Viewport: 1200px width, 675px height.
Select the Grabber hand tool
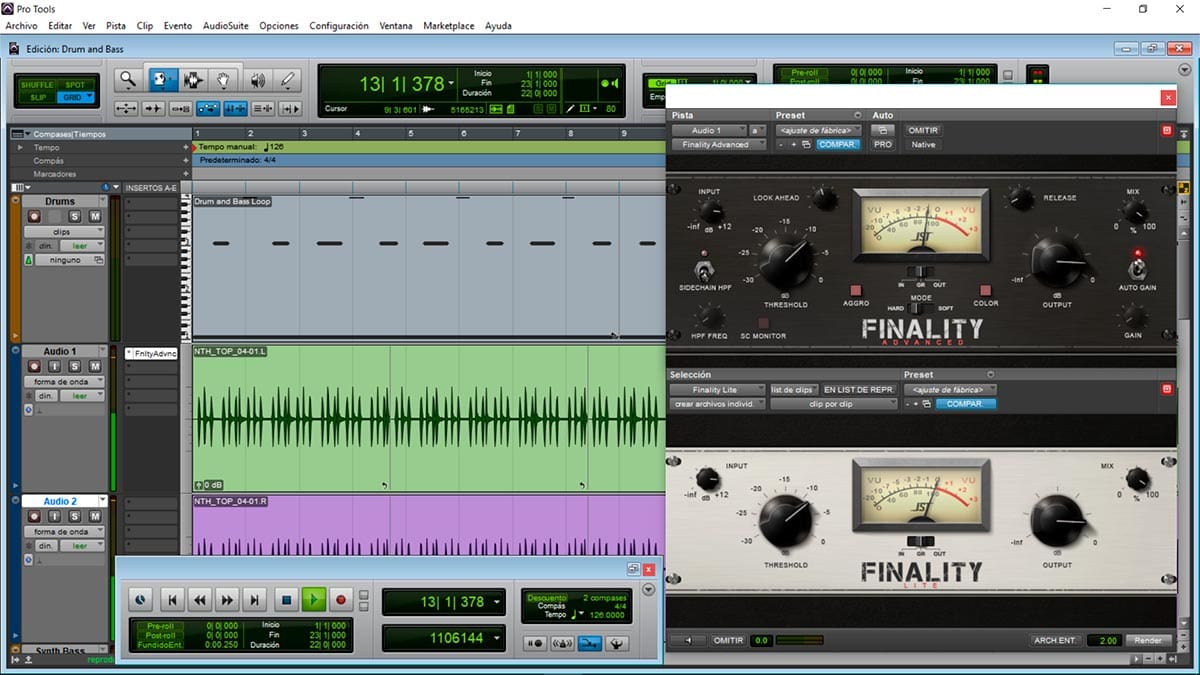[x=225, y=80]
